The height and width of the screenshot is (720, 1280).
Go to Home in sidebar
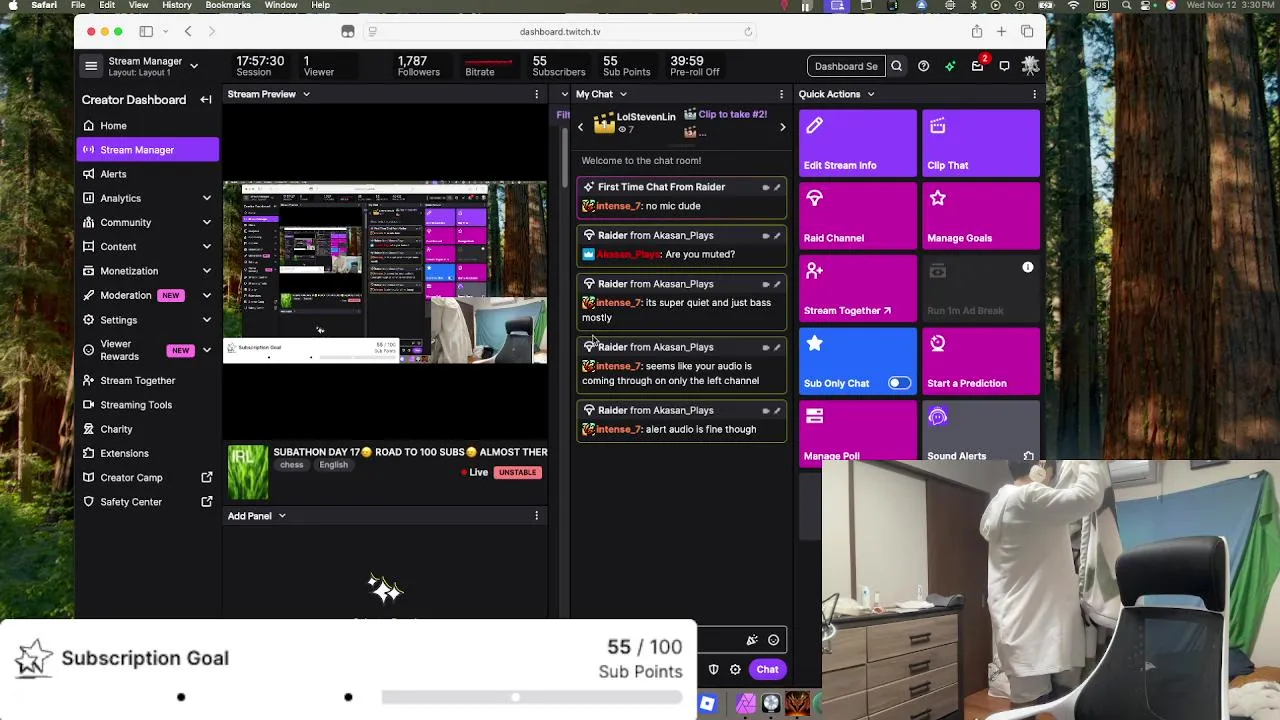(x=148, y=126)
